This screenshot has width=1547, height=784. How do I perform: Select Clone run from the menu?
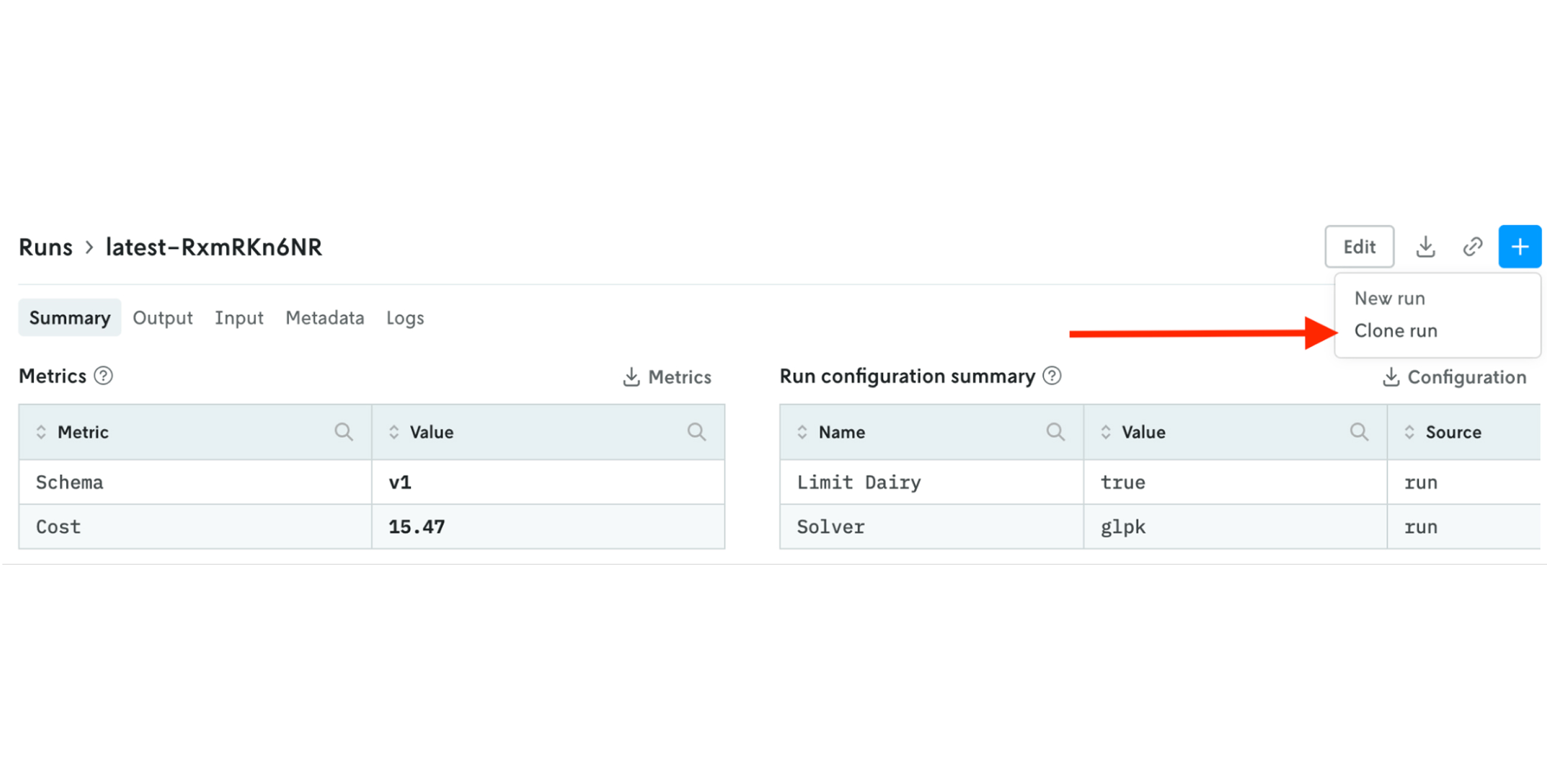1395,331
